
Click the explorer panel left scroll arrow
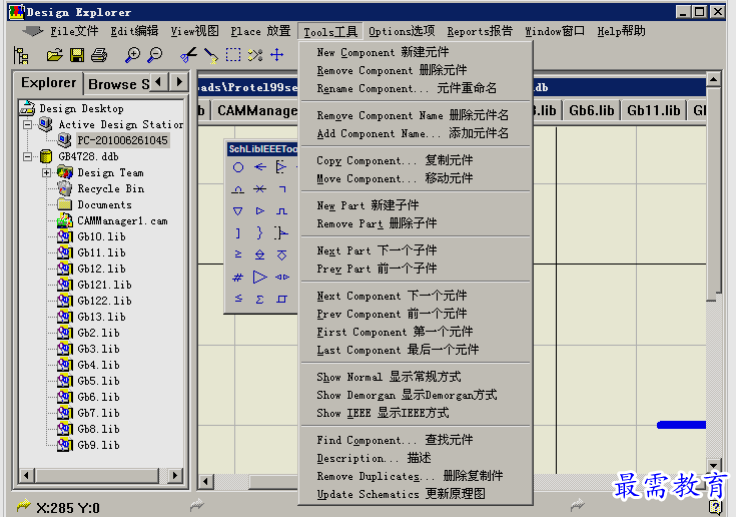(26, 475)
